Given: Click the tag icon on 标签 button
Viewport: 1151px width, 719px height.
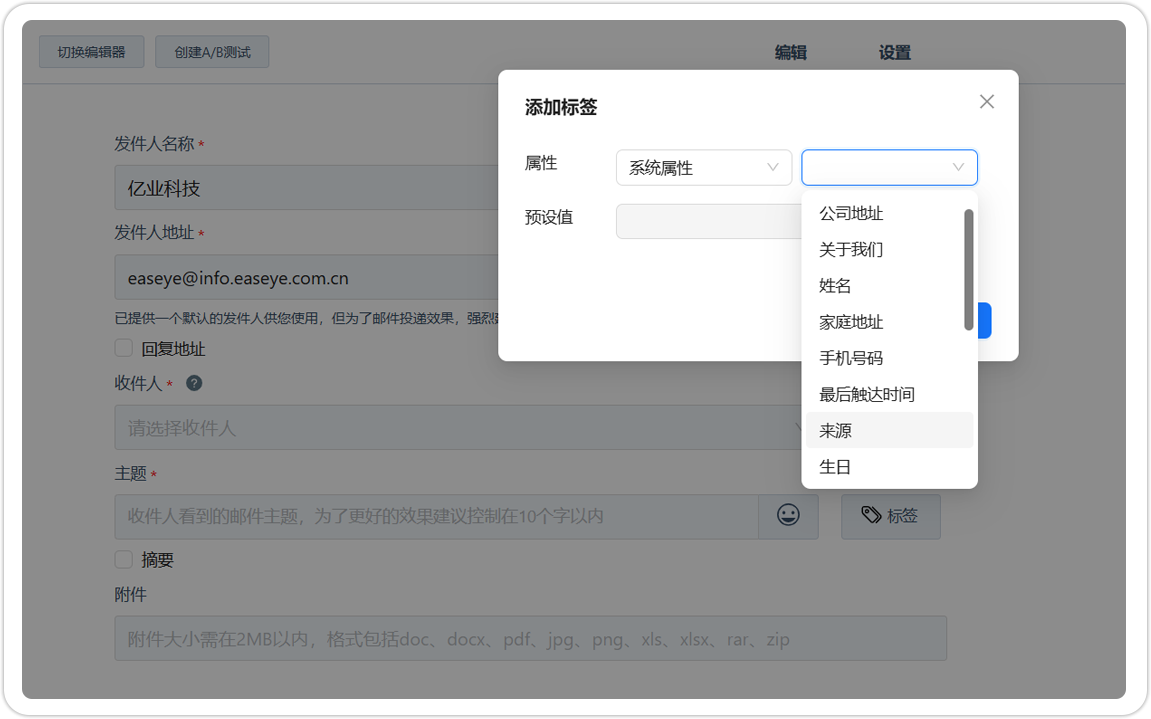Looking at the screenshot, I should 872,516.
